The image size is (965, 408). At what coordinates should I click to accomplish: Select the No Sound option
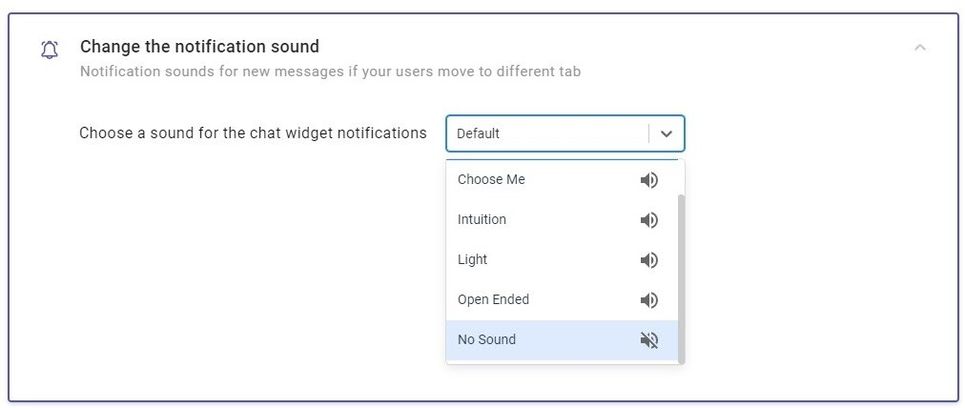point(562,340)
